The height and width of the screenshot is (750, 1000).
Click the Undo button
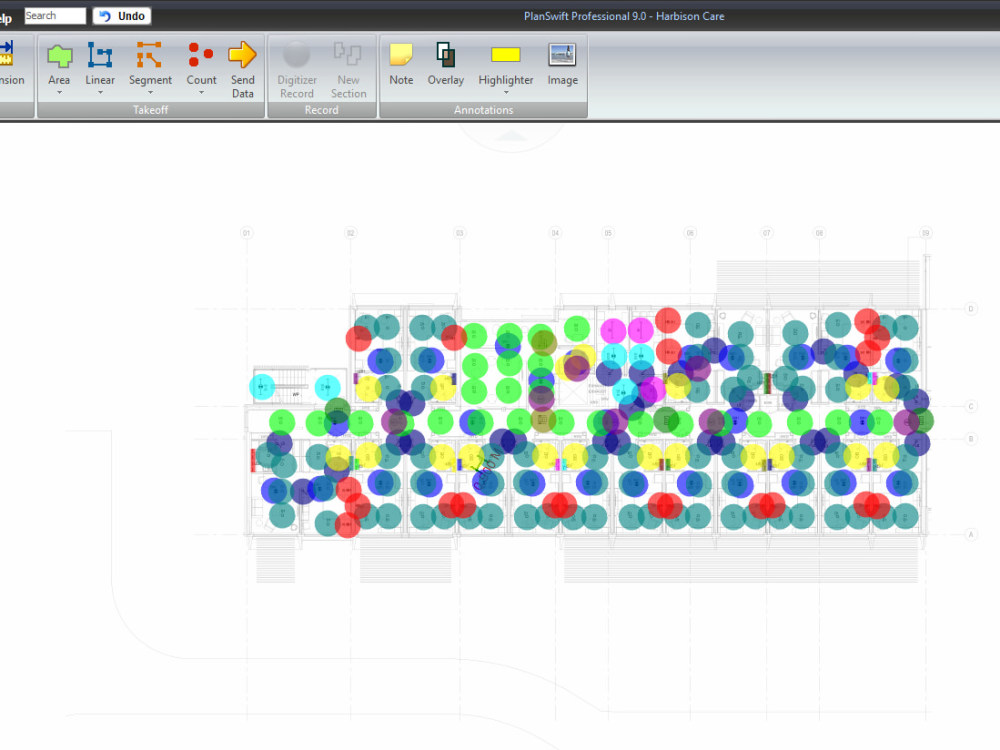122,16
